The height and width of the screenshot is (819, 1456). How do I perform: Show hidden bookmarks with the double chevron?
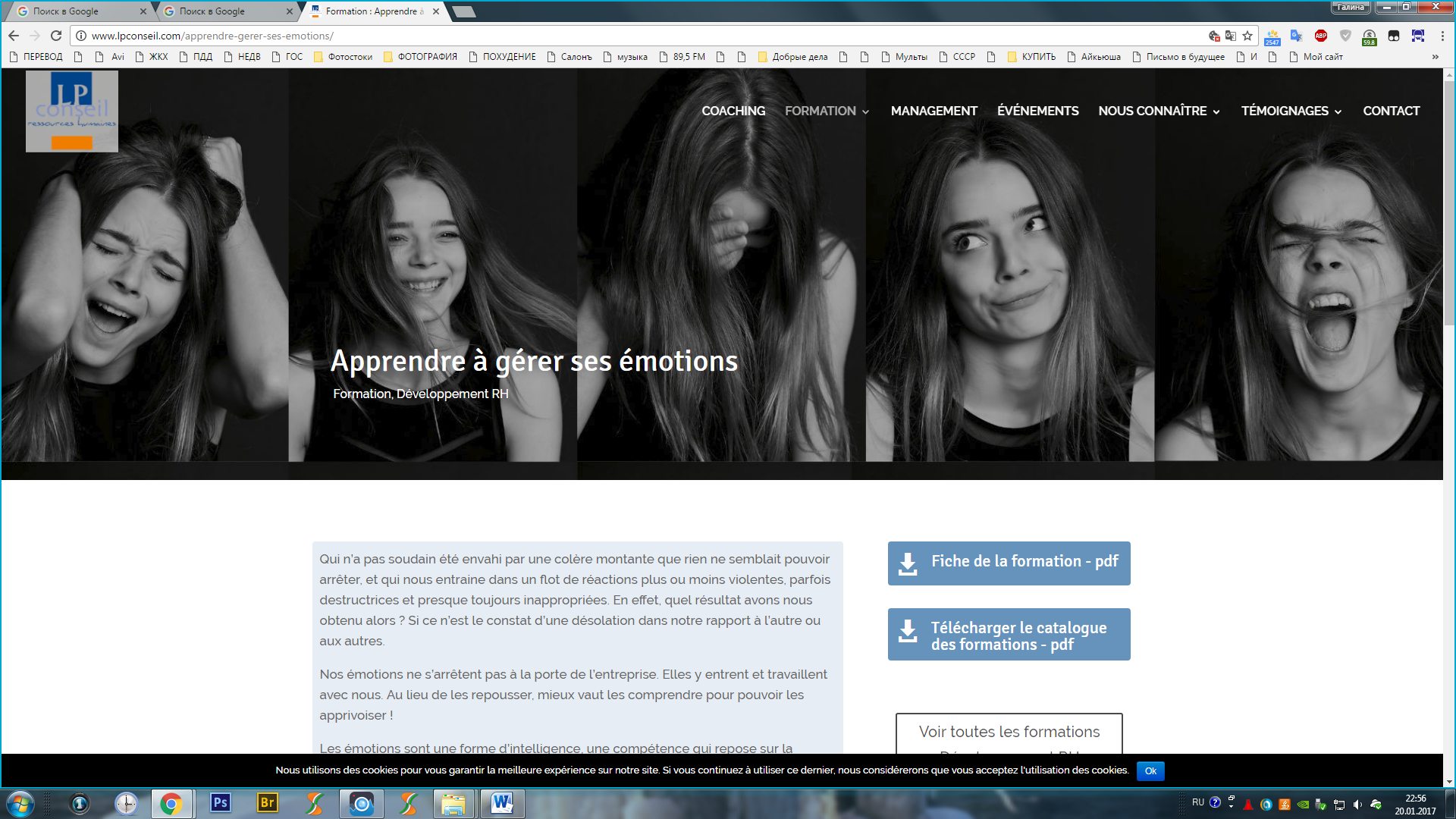(1435, 57)
